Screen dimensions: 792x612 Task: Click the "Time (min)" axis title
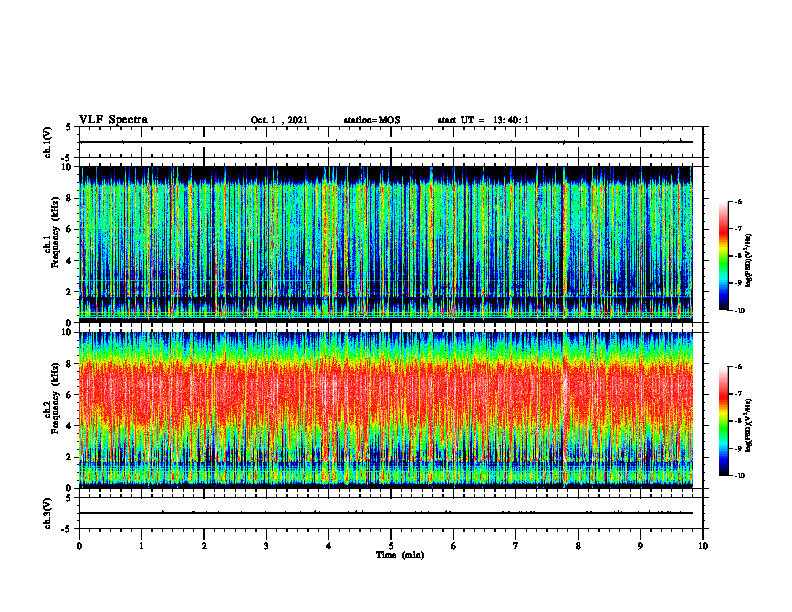[400, 555]
